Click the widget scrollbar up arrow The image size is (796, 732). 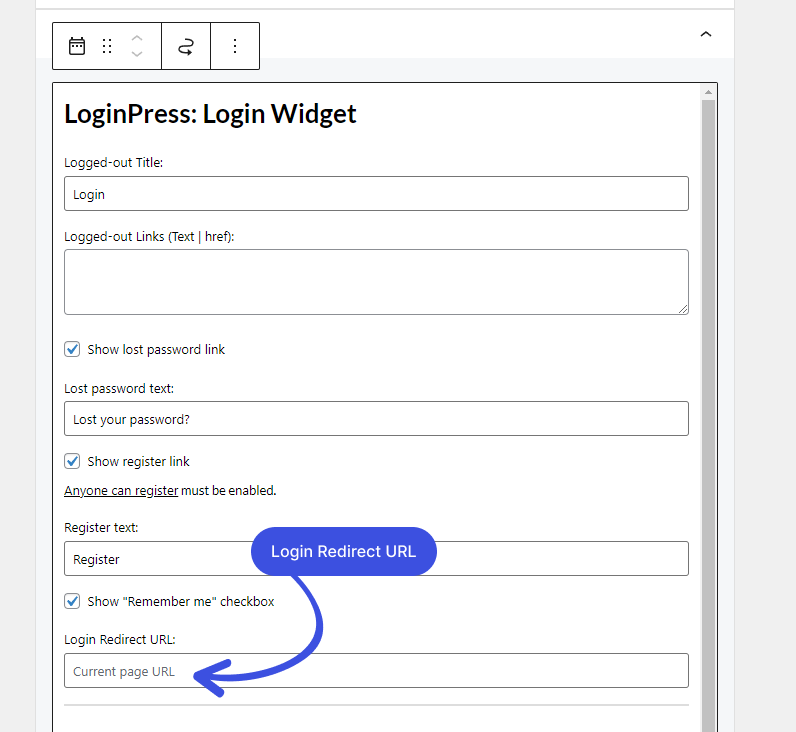tap(708, 92)
